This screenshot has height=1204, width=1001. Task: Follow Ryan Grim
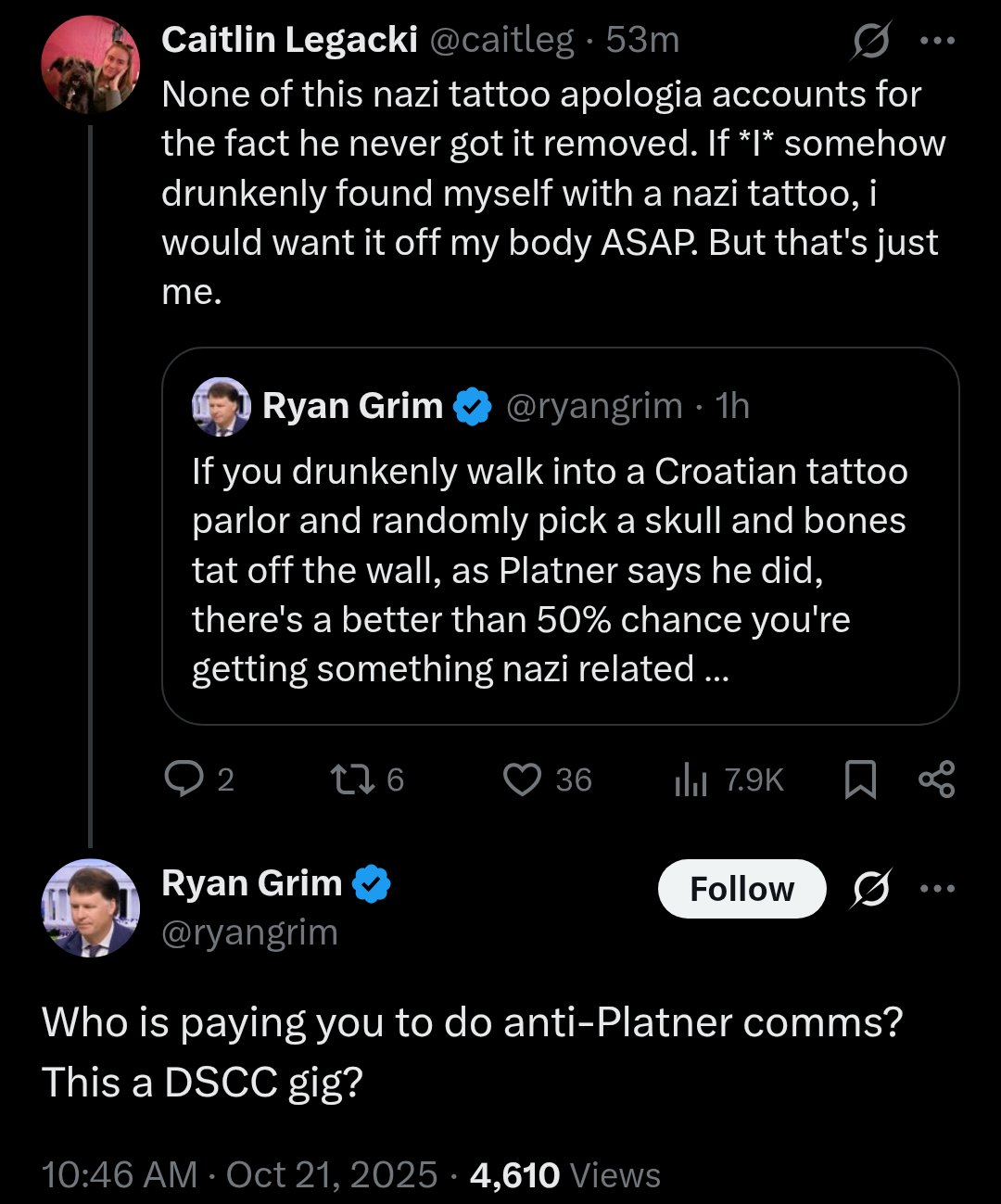pyautogui.click(x=741, y=889)
